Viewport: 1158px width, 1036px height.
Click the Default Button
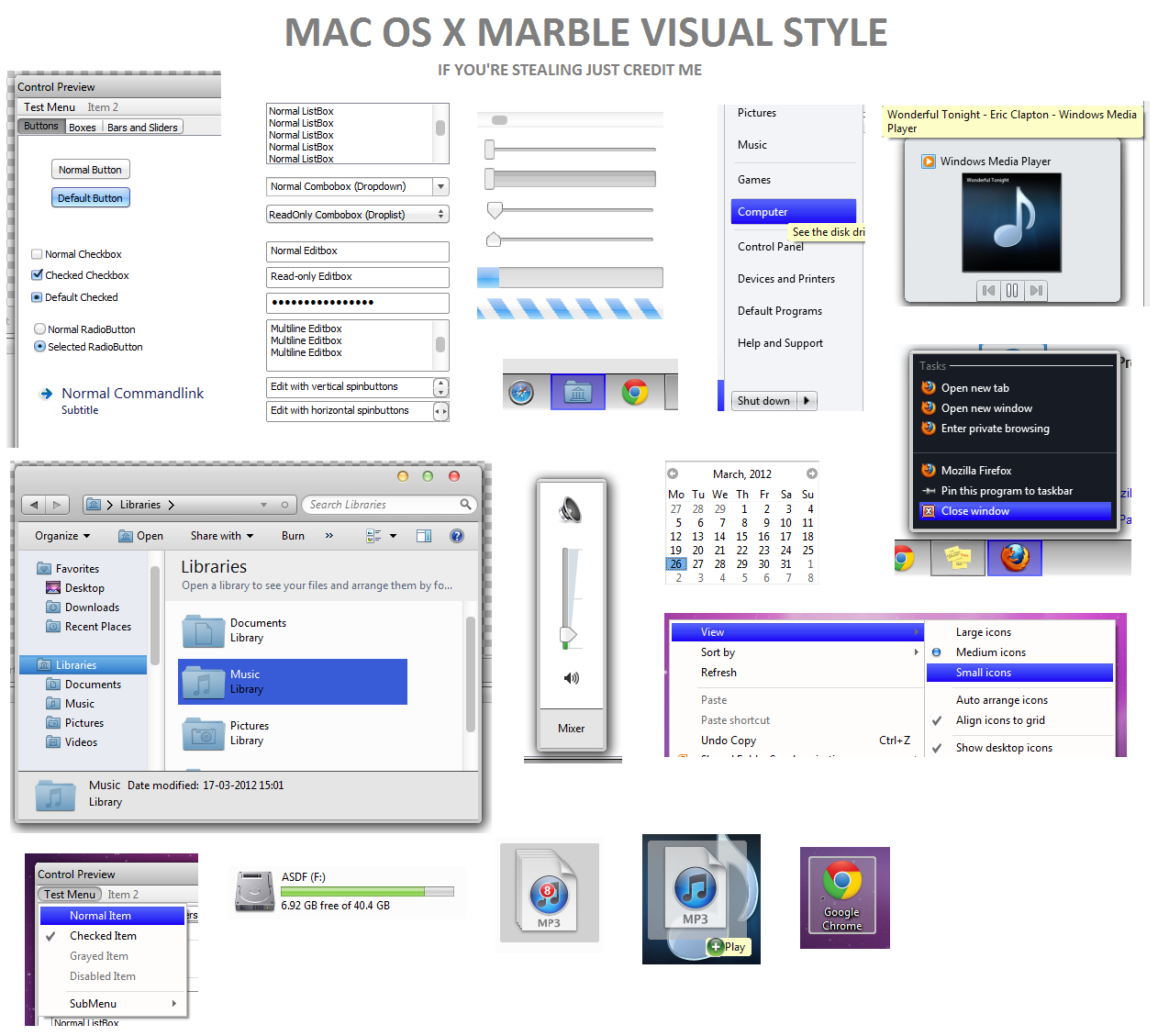pyautogui.click(x=90, y=197)
